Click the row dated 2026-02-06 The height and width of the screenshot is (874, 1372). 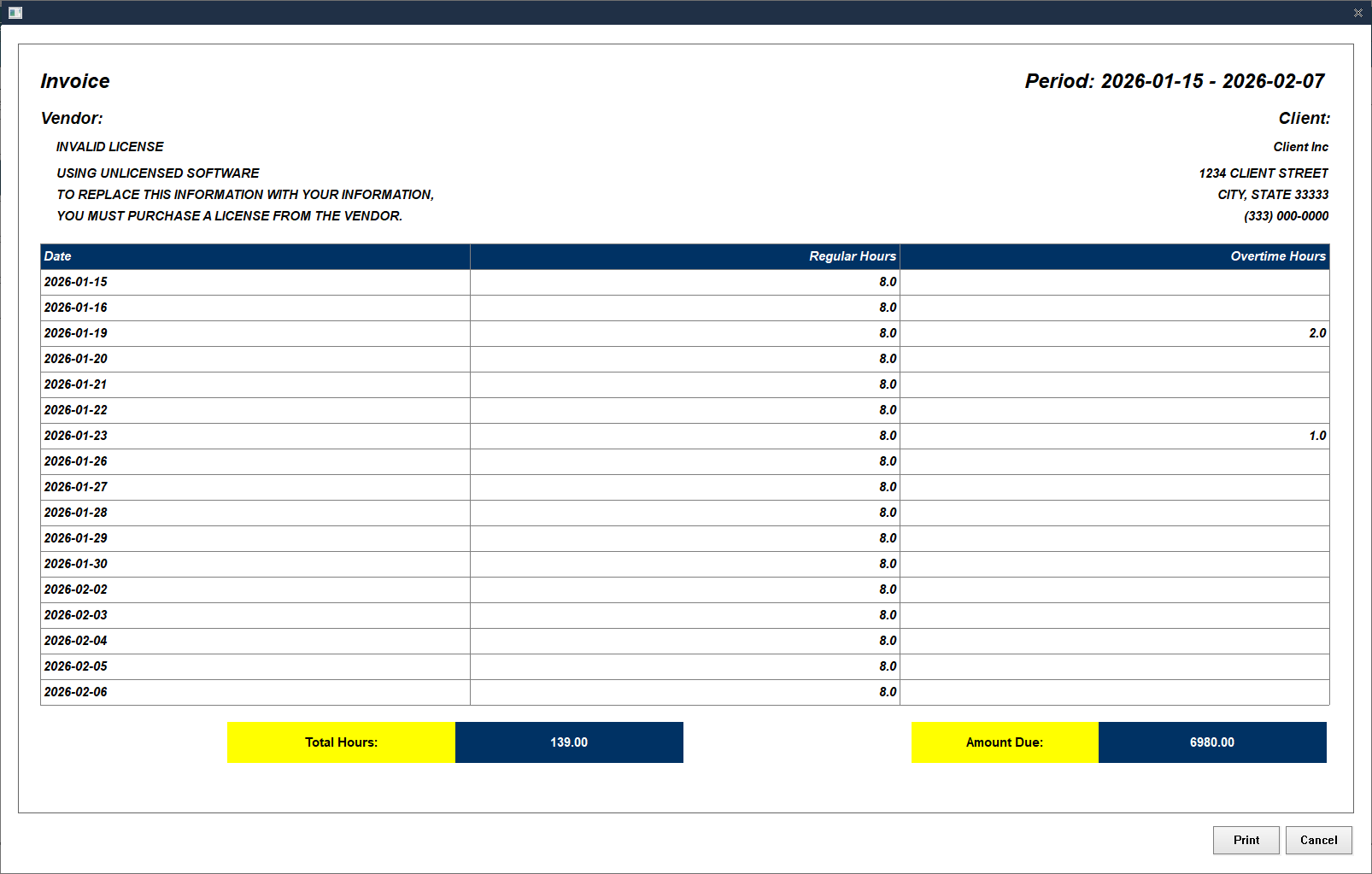(x=77, y=692)
